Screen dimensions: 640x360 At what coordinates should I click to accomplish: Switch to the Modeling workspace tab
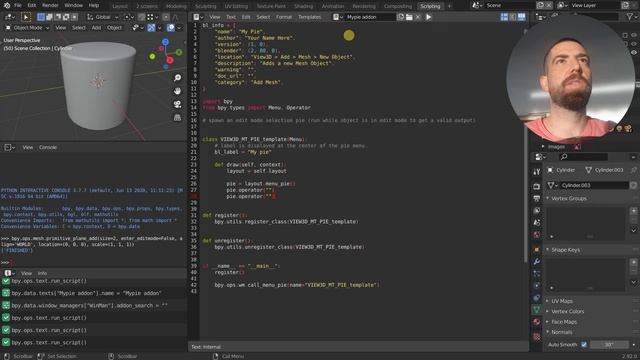coord(176,6)
